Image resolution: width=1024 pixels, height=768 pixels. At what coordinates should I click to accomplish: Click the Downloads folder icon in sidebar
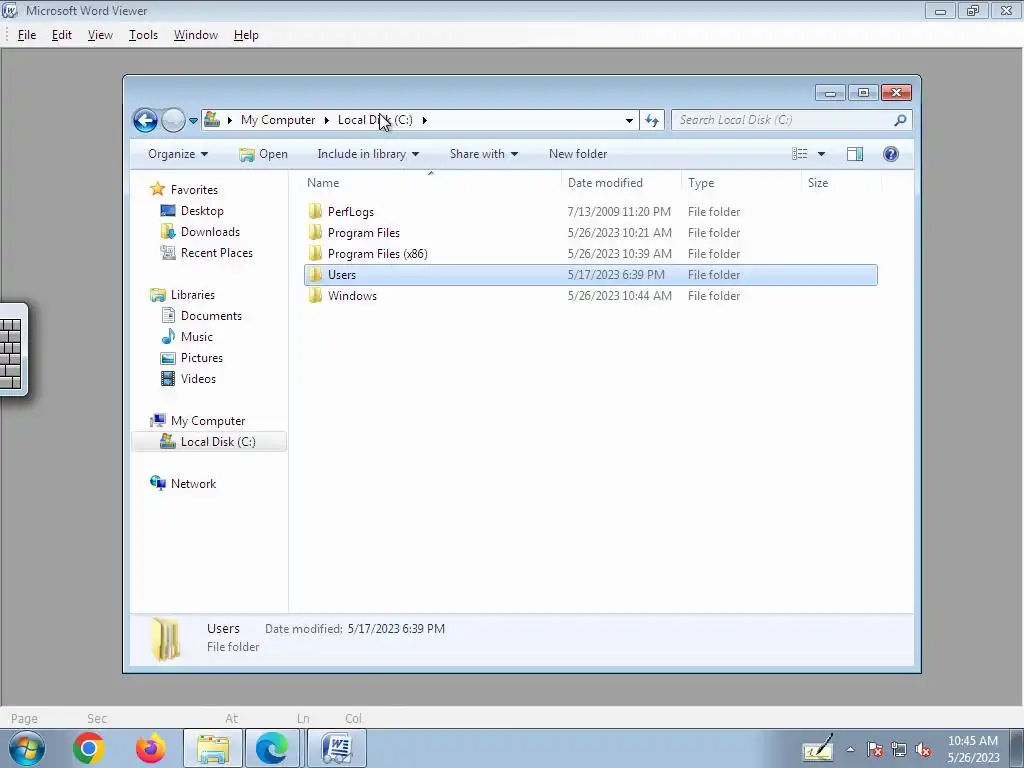(x=168, y=232)
